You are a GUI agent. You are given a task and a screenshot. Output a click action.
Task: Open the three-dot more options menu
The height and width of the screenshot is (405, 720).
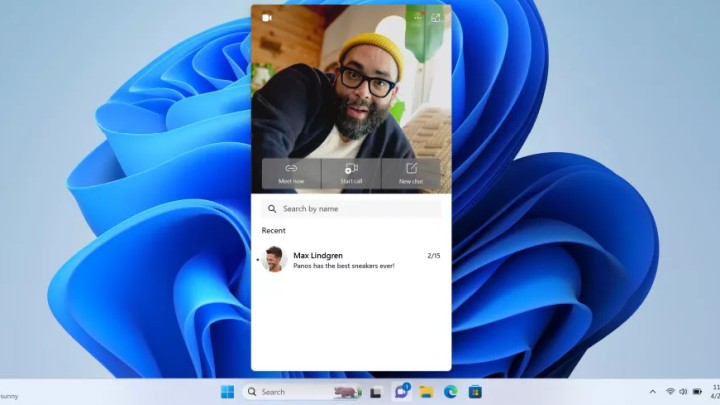tap(417, 18)
